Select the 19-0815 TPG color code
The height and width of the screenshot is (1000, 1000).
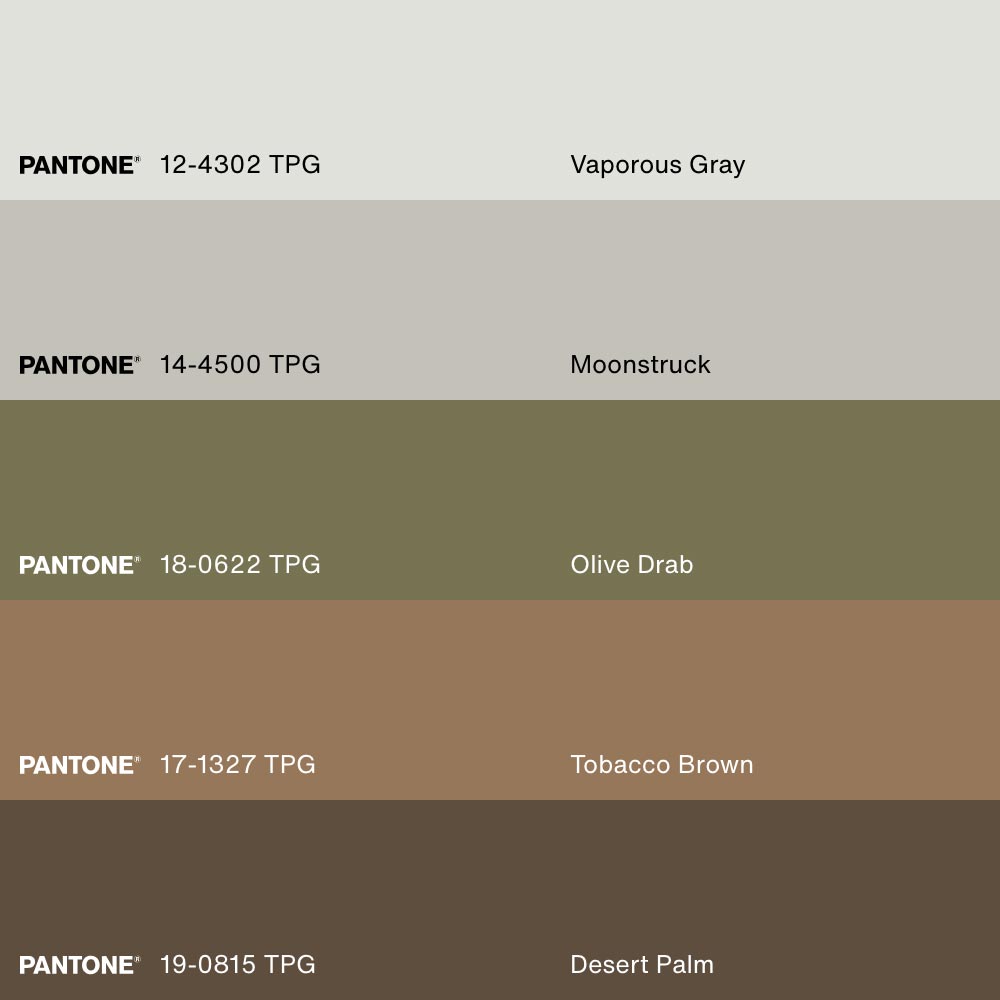[237, 965]
